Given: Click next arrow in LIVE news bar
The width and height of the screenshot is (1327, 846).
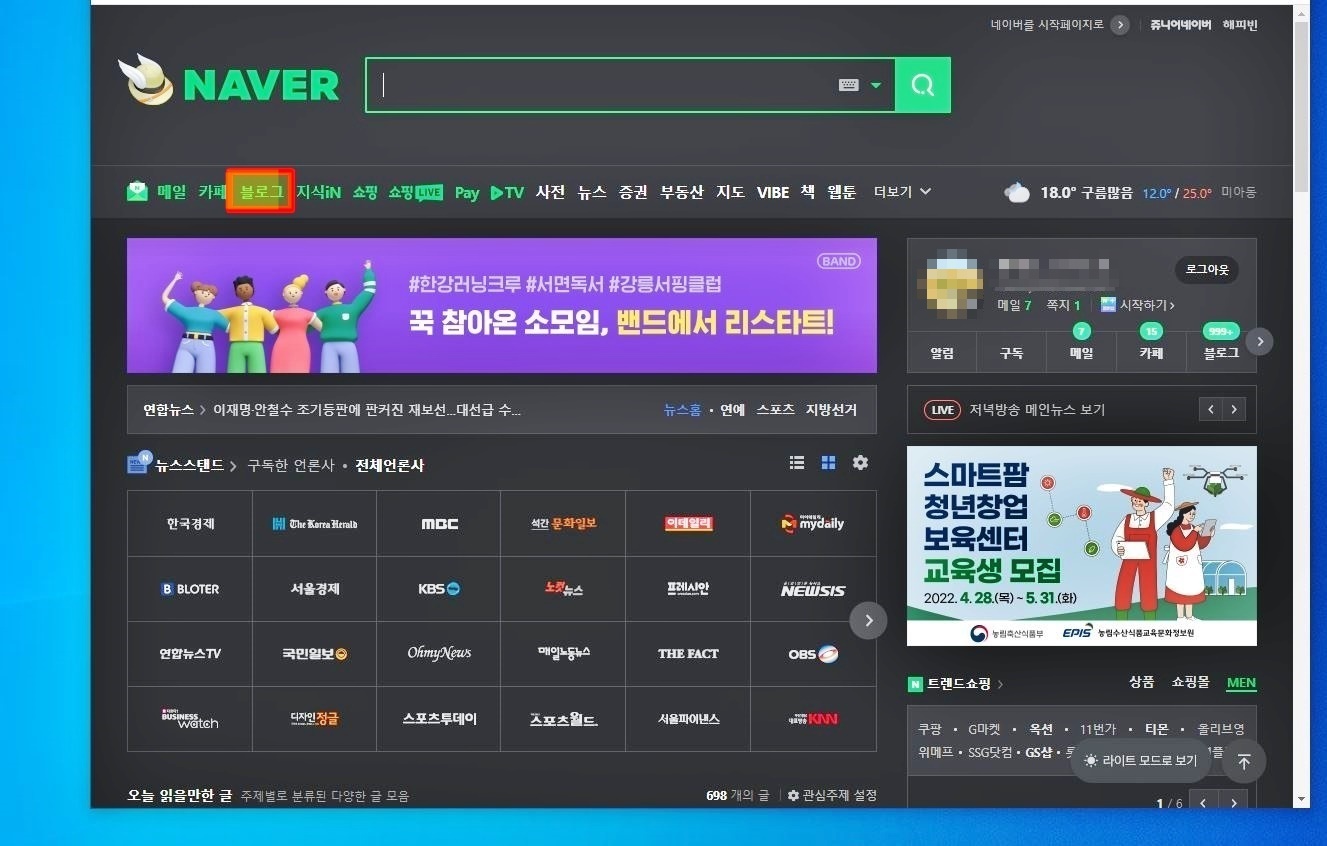Looking at the screenshot, I should [x=1235, y=410].
